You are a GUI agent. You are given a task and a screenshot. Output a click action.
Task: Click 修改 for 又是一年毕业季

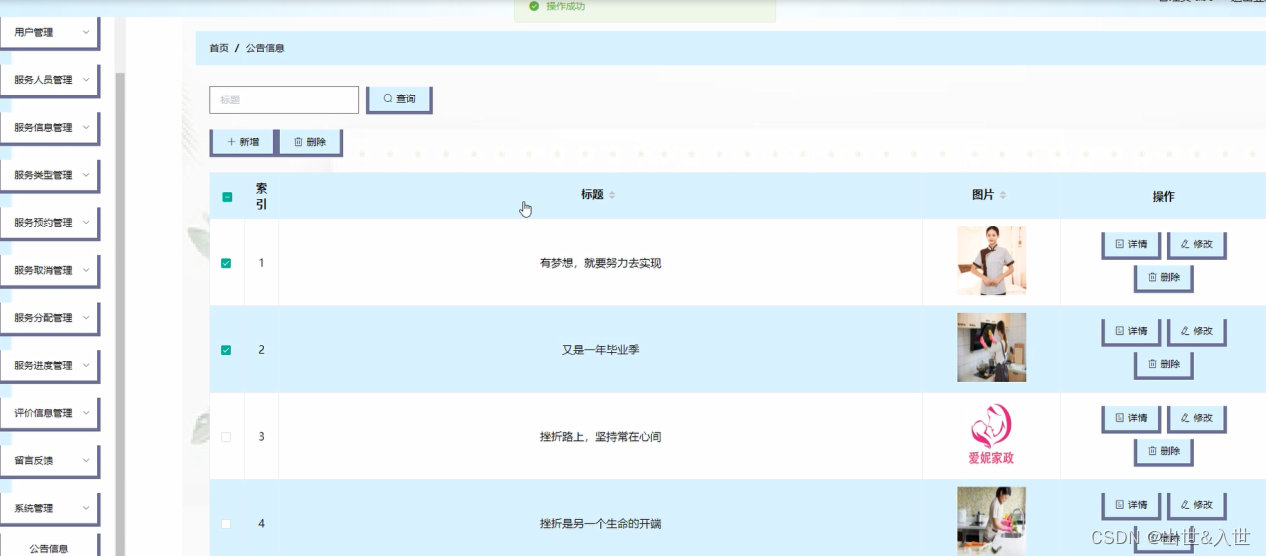(1196, 331)
